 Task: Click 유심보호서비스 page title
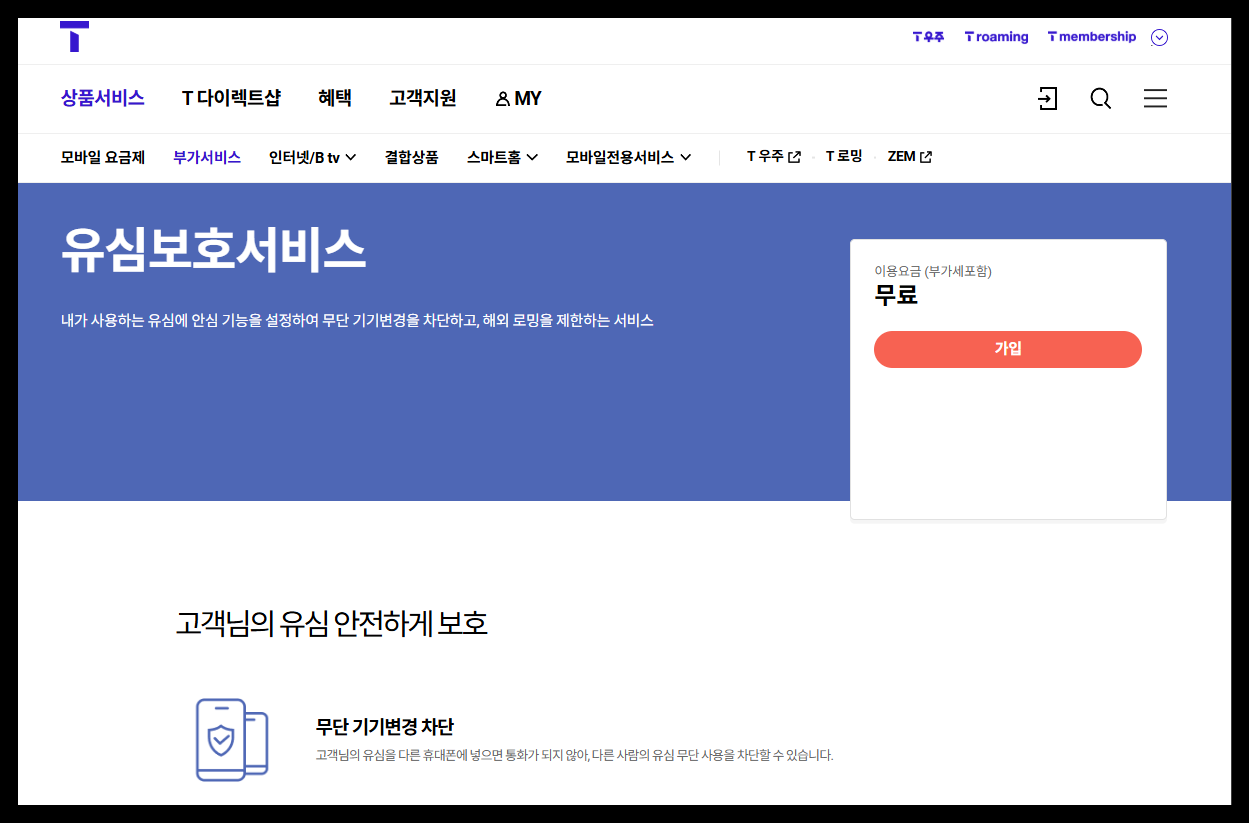[x=213, y=251]
